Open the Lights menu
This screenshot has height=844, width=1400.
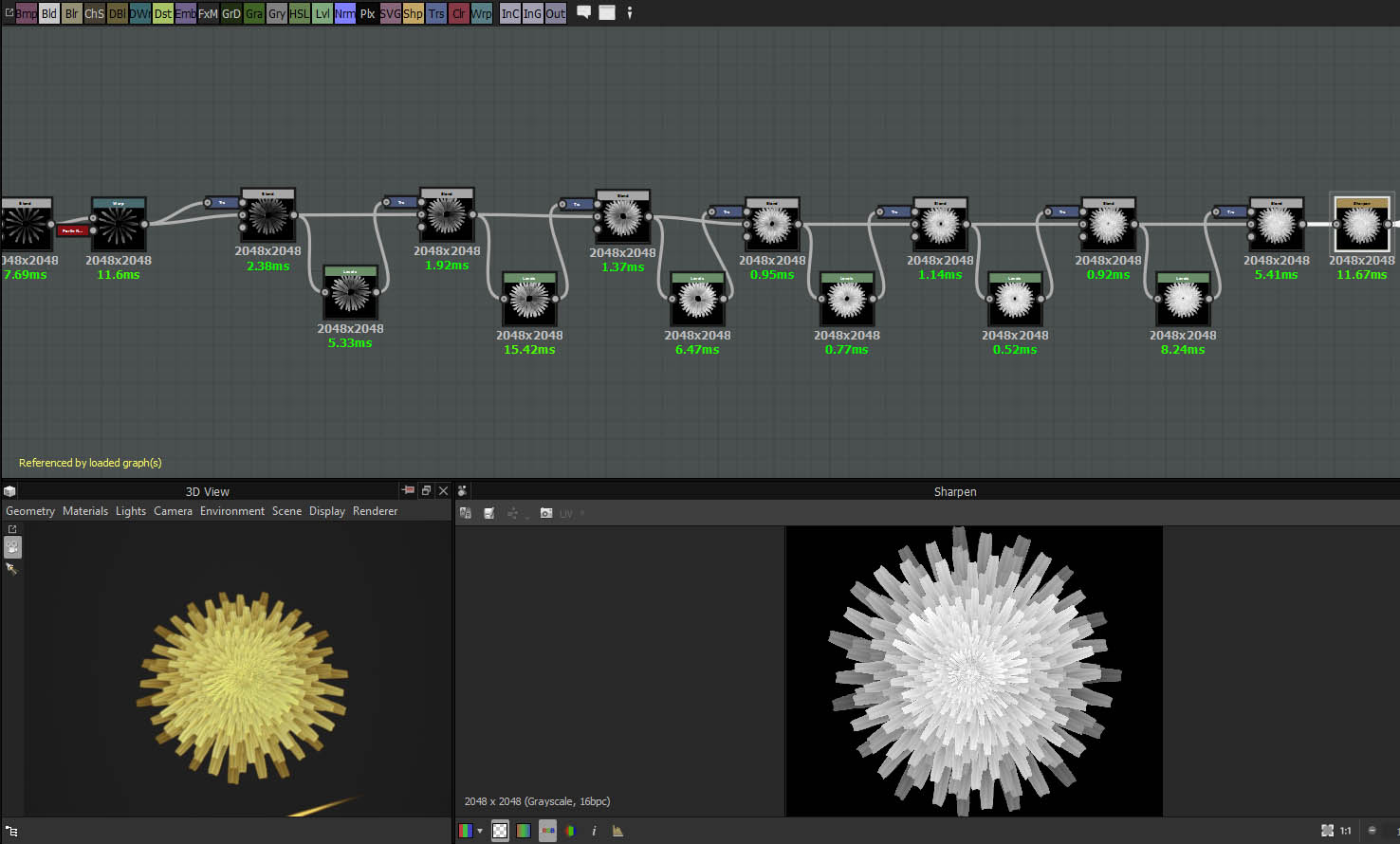point(131,511)
